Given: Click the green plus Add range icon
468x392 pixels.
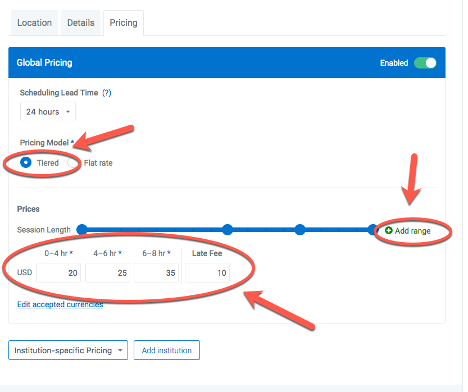Looking at the screenshot, I should (388, 230).
